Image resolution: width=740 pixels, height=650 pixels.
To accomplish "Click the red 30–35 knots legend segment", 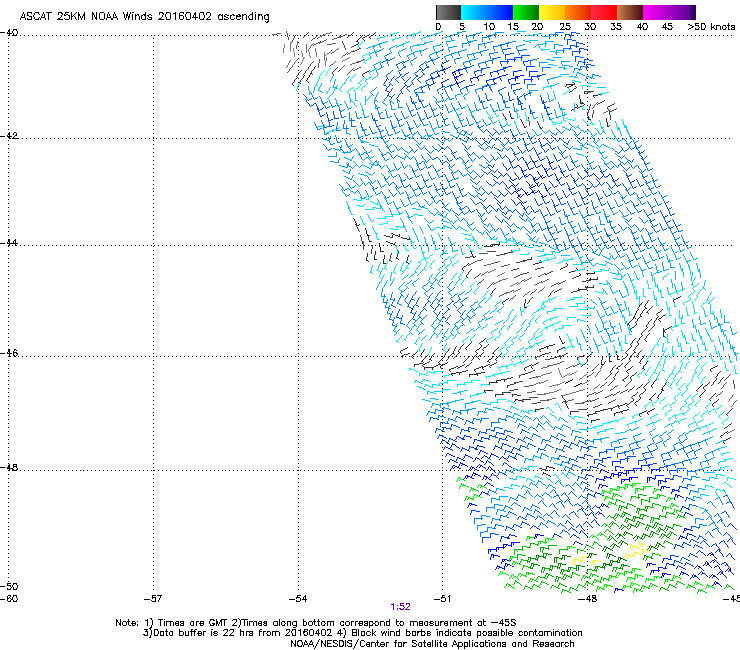I will point(604,12).
